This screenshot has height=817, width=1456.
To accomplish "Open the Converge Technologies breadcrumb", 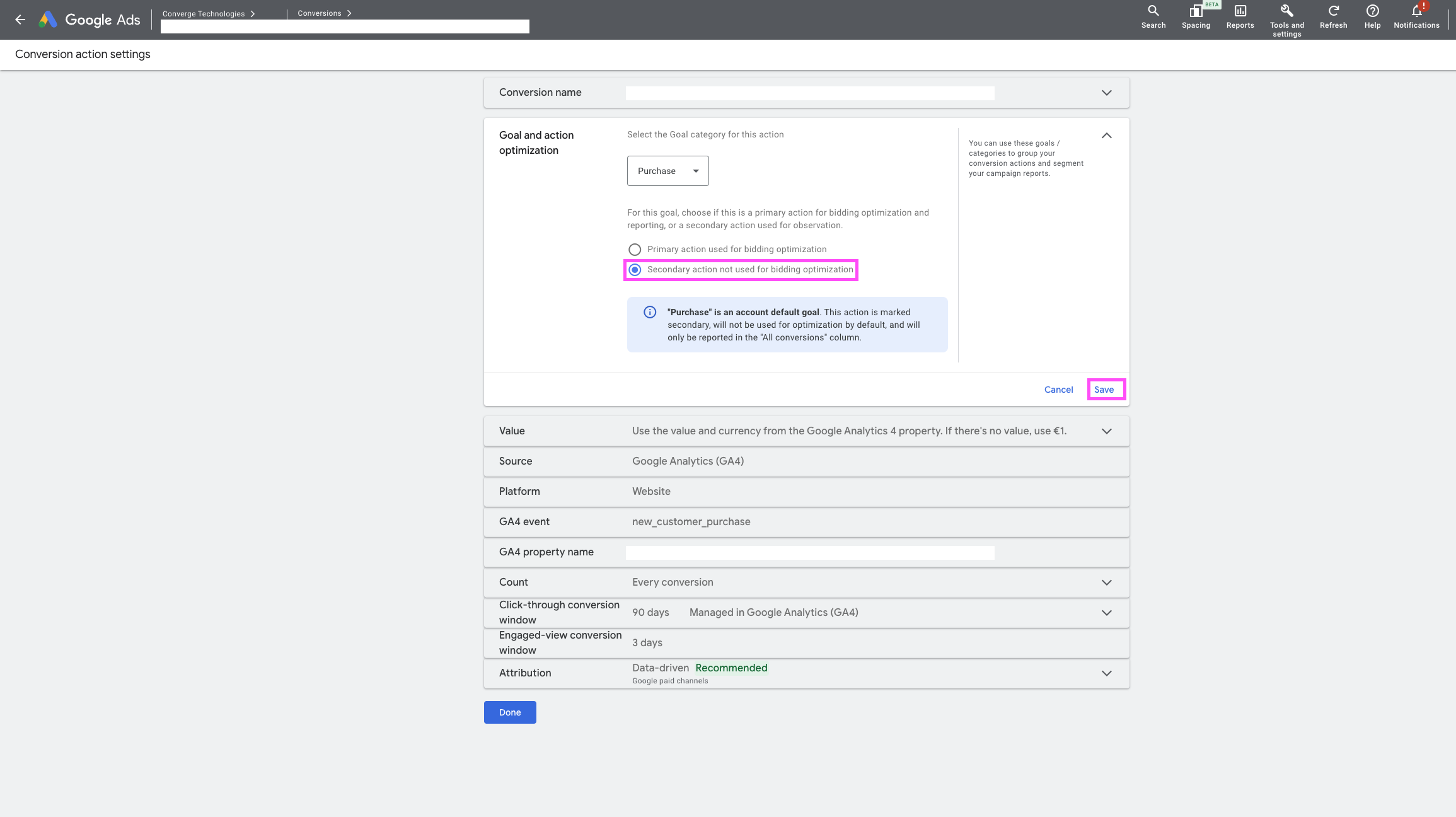I will coord(204,14).
